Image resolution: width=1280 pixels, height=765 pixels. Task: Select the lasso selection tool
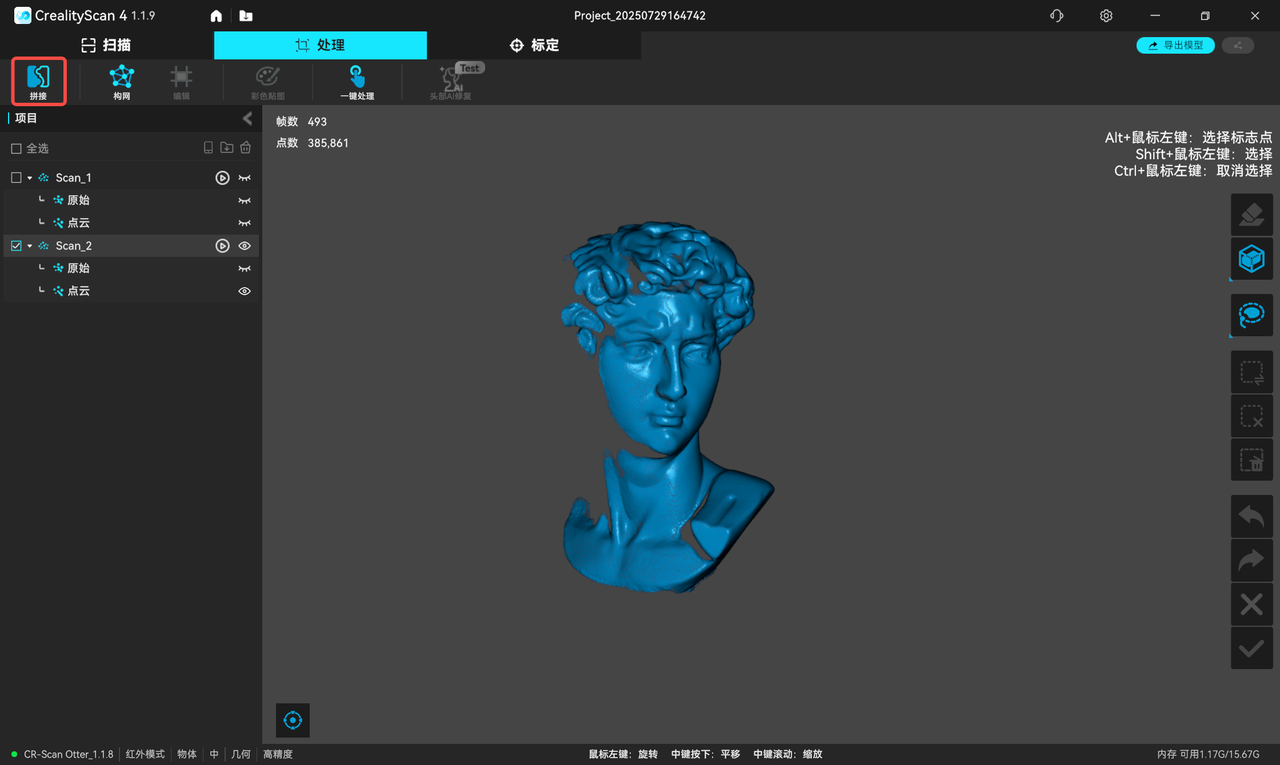[1251, 315]
